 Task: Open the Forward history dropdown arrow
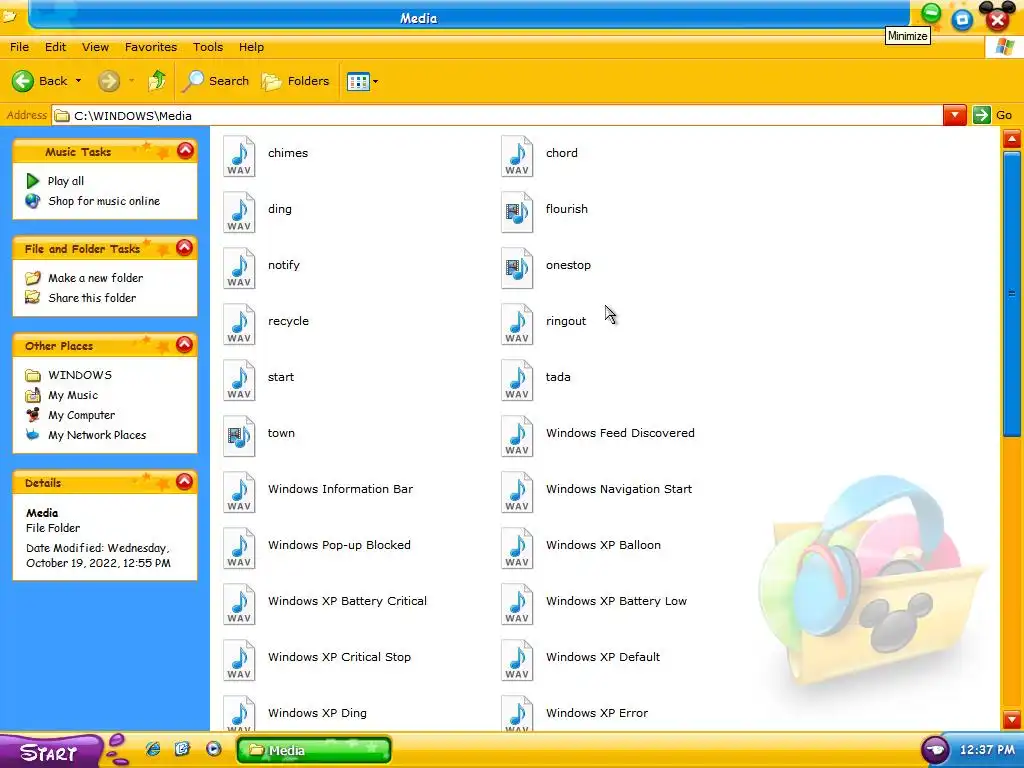point(131,81)
